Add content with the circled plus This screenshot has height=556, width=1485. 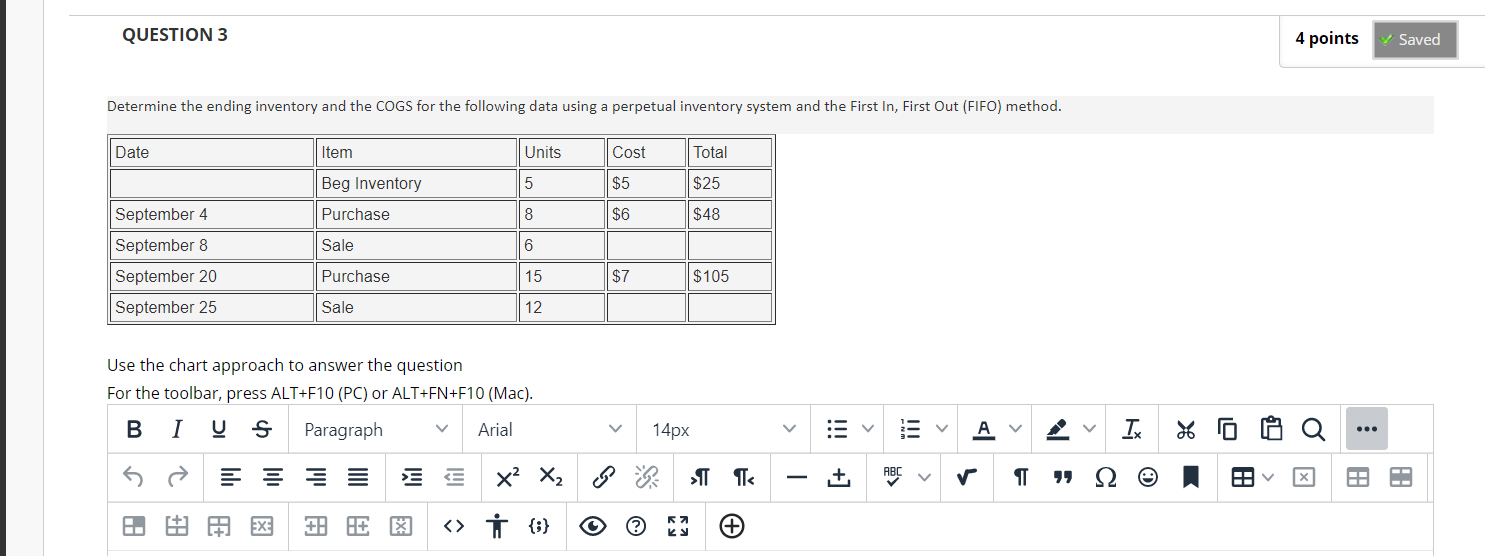click(732, 525)
